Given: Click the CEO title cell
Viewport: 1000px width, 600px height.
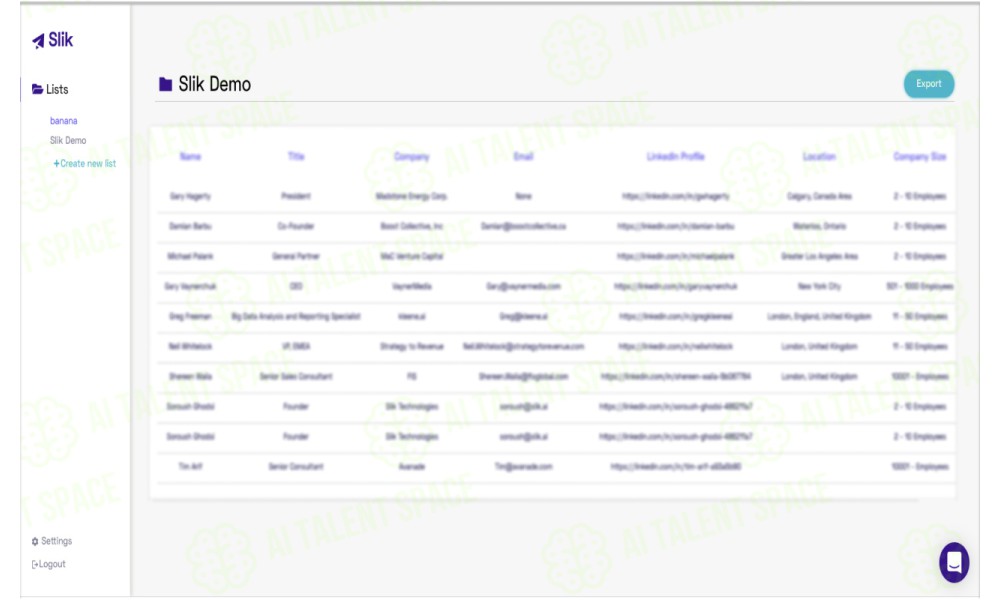Looking at the screenshot, I should 296,286.
